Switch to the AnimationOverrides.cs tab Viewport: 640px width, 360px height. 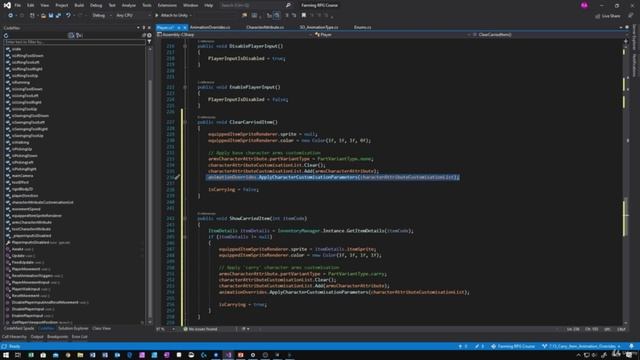coord(210,27)
